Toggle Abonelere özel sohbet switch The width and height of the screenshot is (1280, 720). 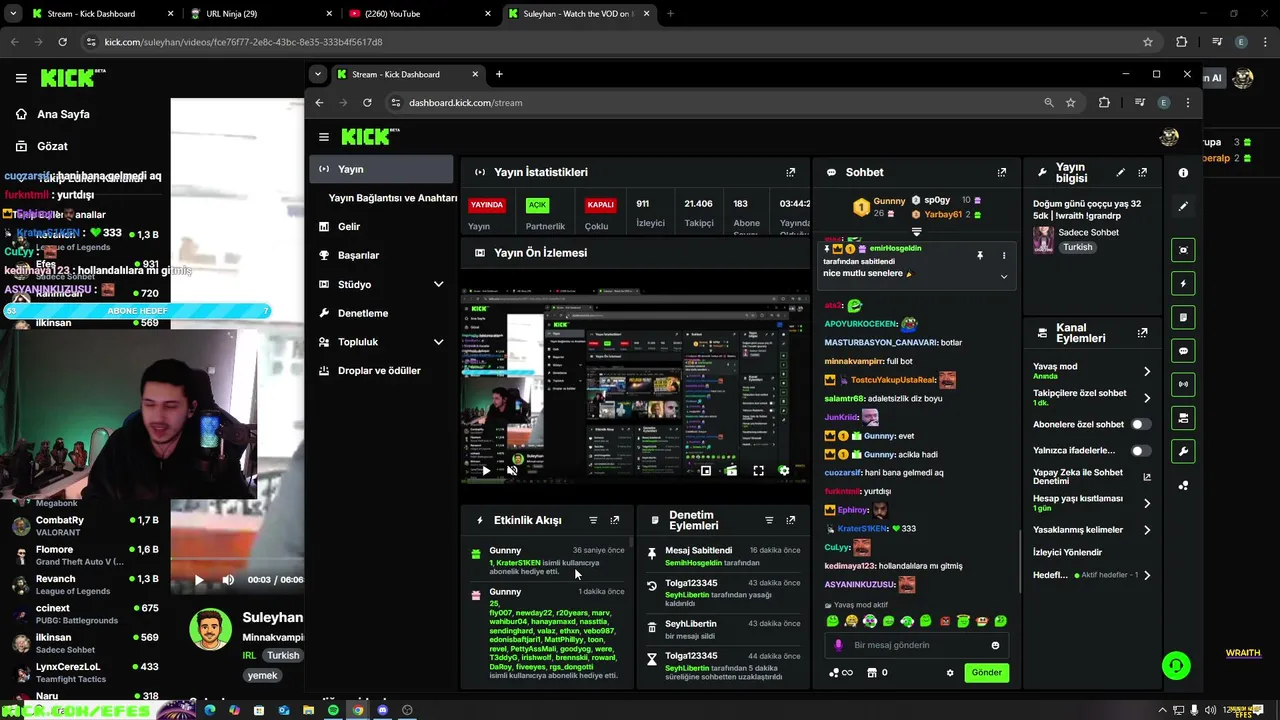pyautogui.click(x=1140, y=424)
